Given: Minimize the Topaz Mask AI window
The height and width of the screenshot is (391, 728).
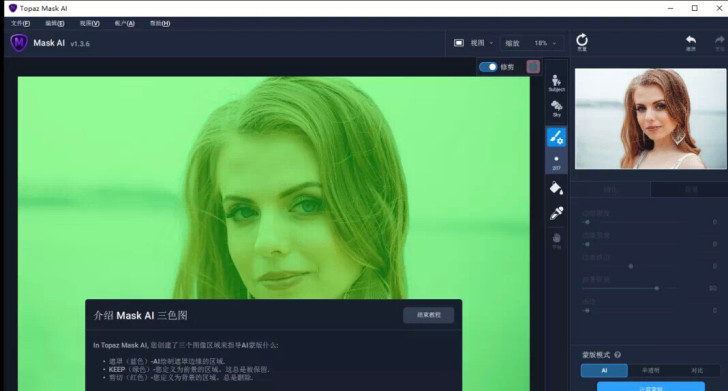Looking at the screenshot, I should coord(670,8).
